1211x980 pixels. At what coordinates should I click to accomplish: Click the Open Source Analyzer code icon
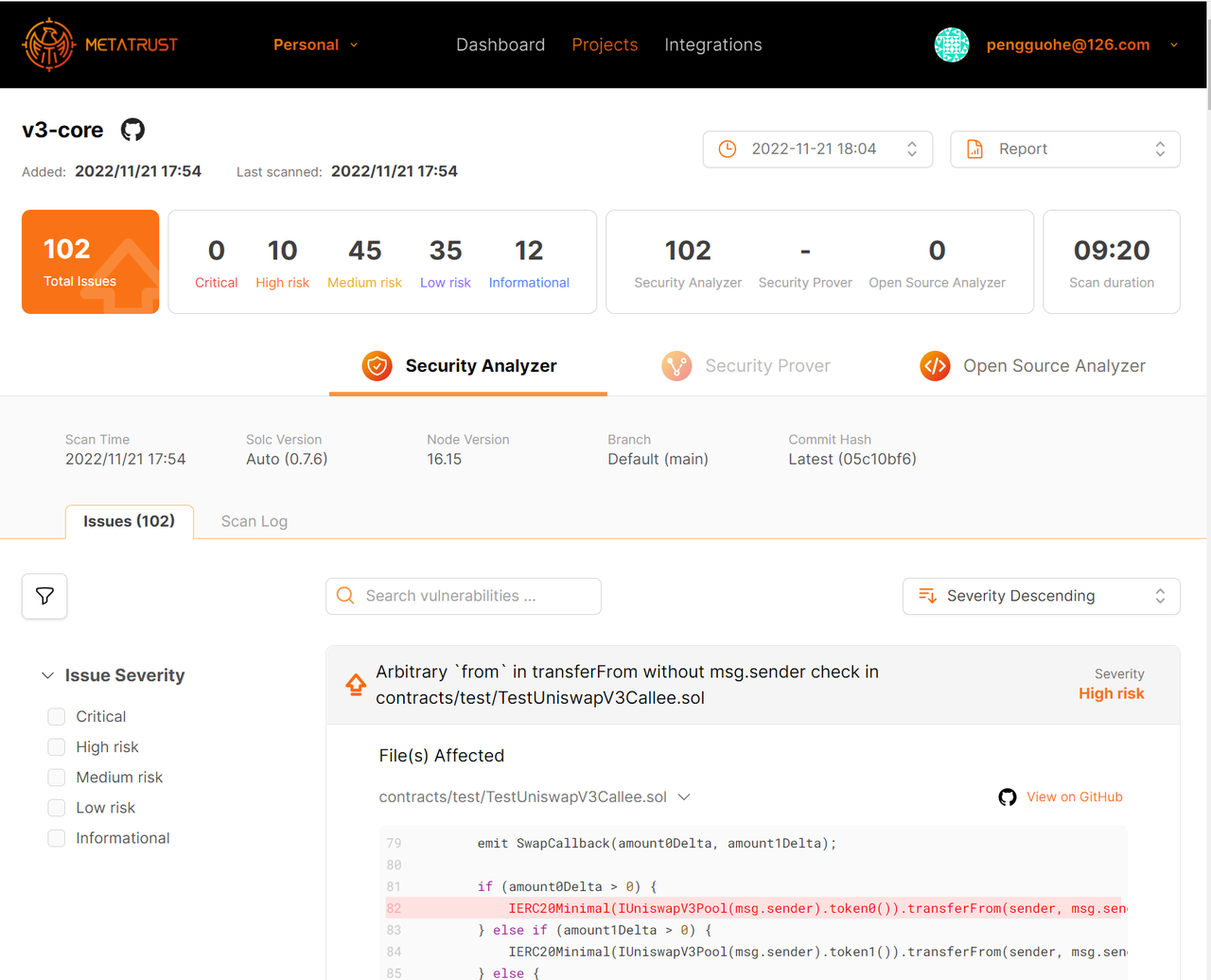click(935, 366)
